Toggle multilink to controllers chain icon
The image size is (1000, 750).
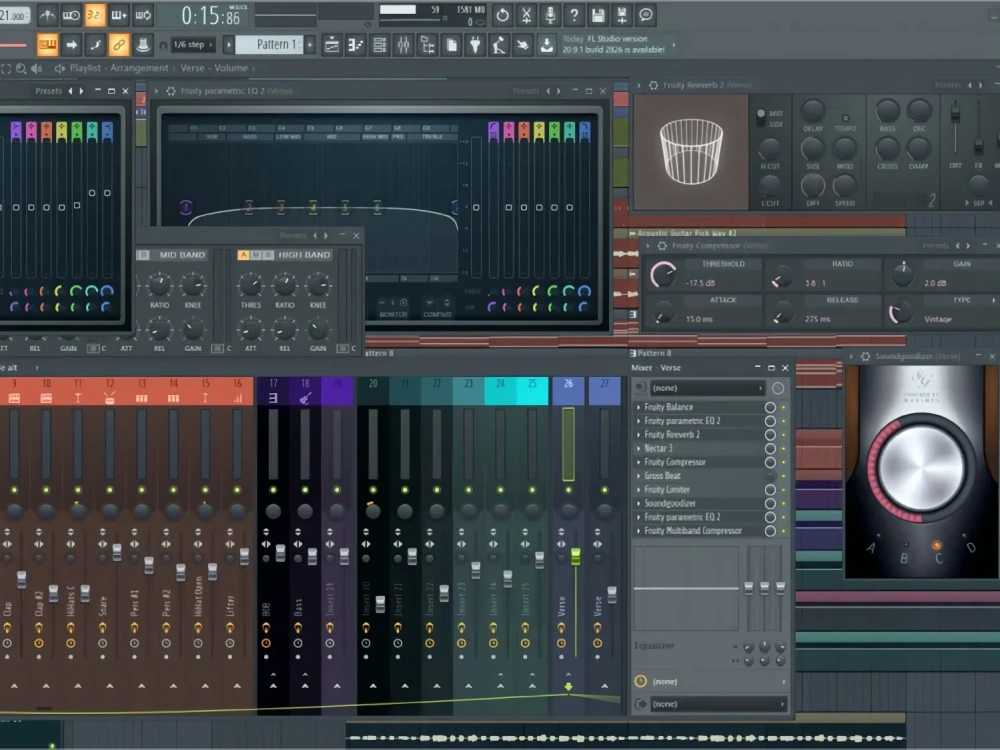pos(119,45)
